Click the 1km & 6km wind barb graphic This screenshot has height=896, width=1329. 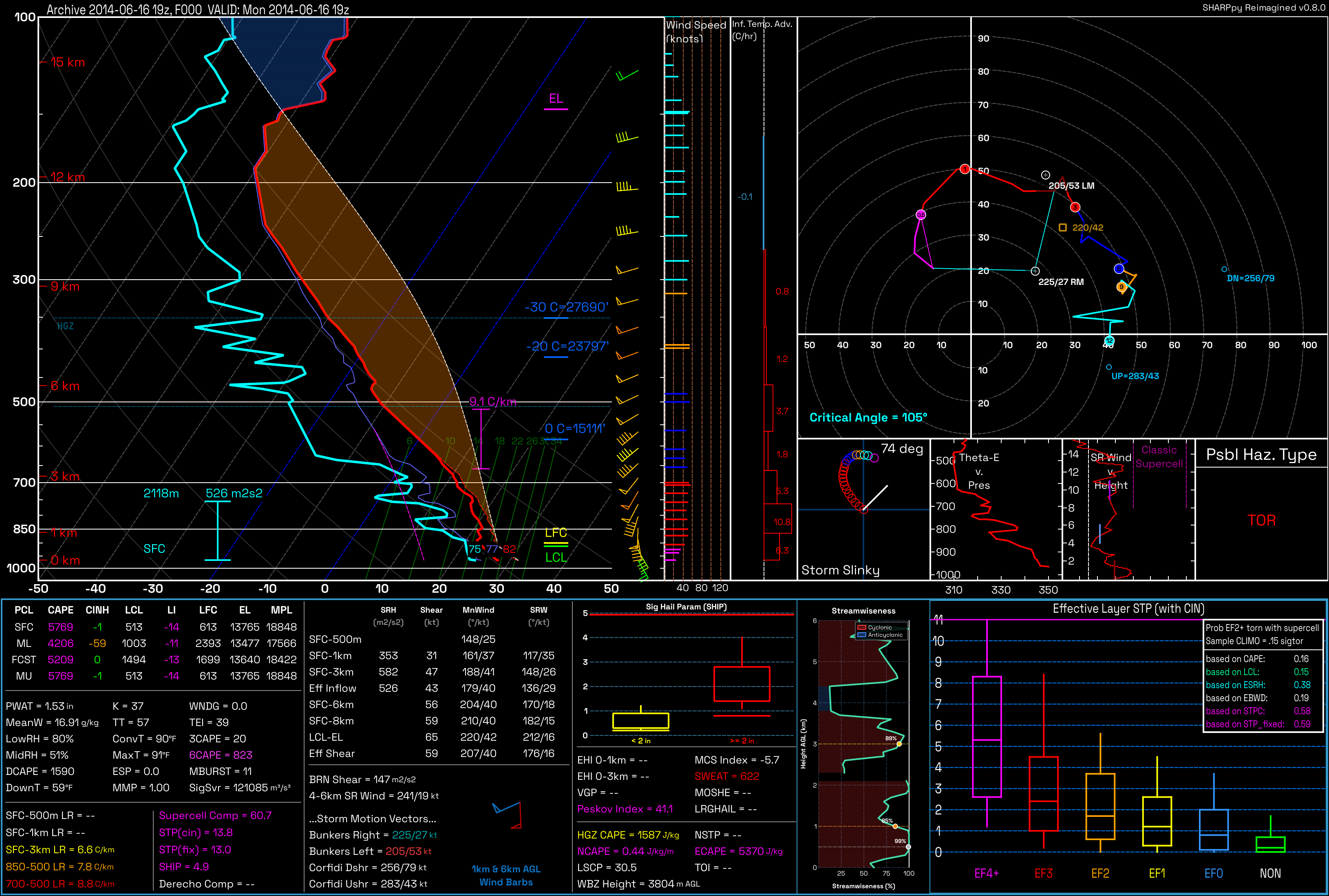(508, 815)
